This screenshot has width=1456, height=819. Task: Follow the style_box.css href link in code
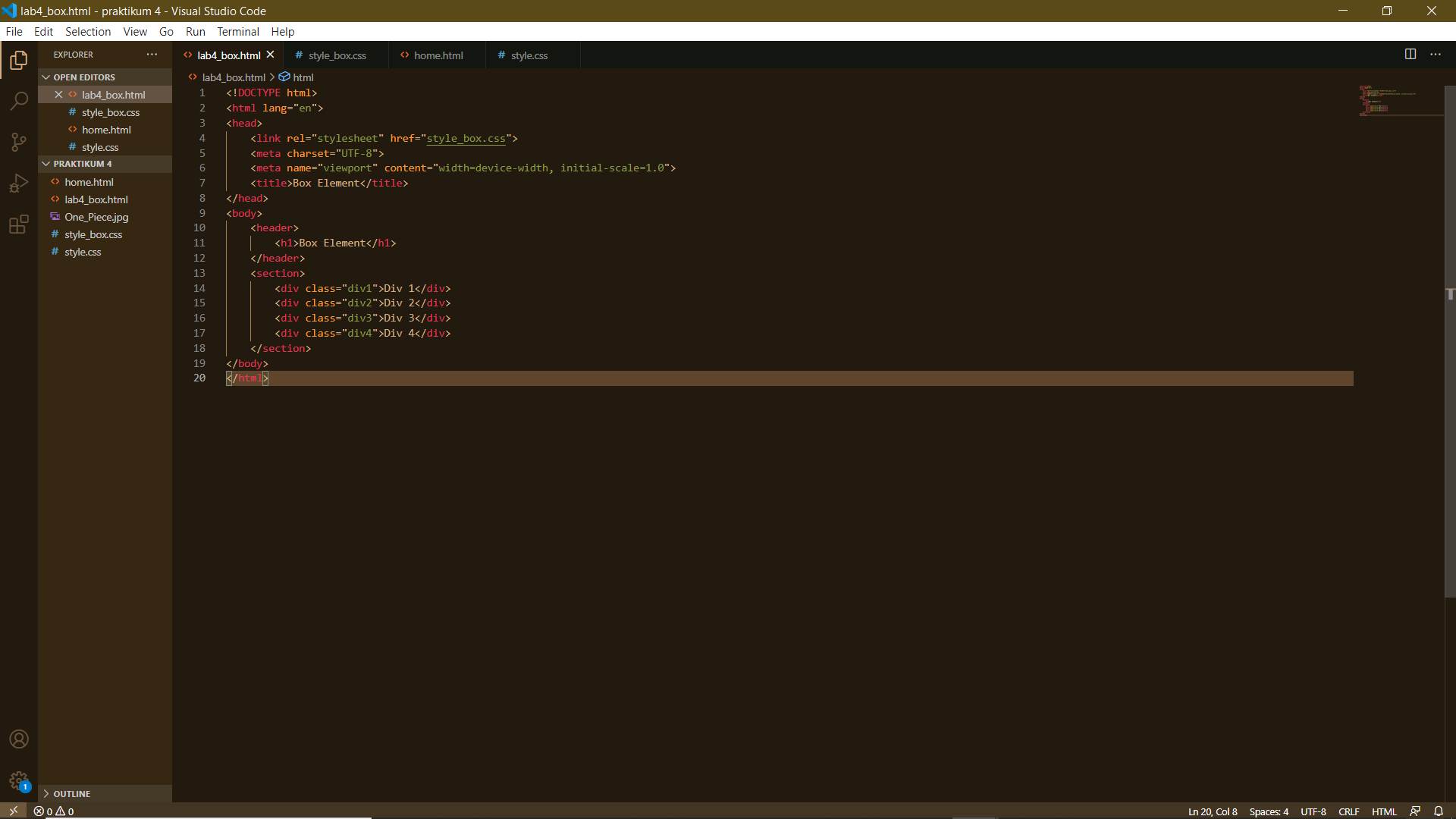(x=466, y=138)
